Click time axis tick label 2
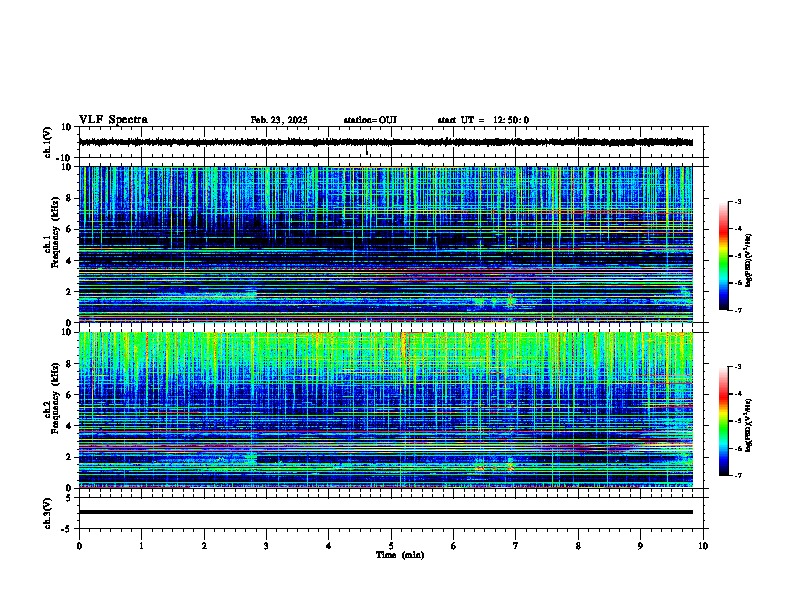The width and height of the screenshot is (792, 612). tap(204, 546)
